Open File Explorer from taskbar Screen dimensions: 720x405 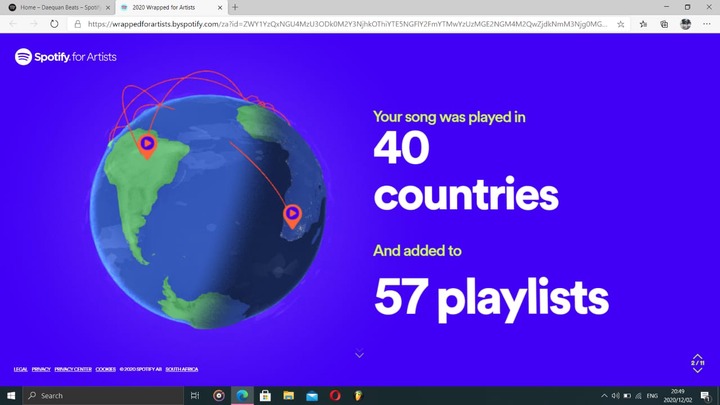[288, 395]
